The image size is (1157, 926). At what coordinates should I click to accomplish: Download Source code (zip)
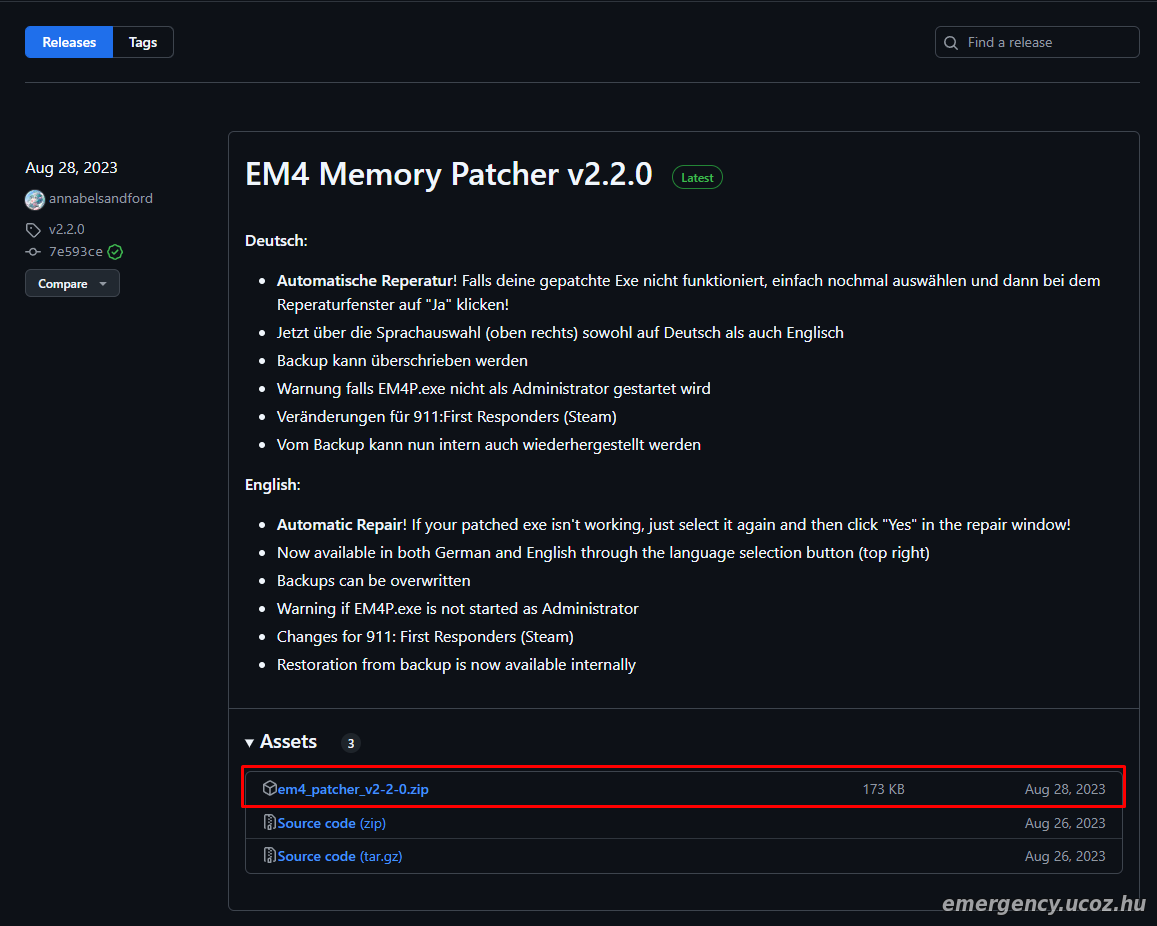[x=331, y=823]
